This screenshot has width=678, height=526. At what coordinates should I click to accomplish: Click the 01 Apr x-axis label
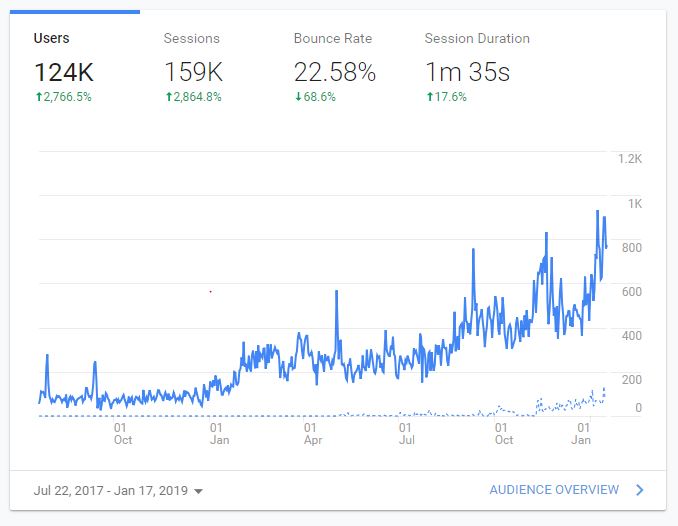[x=313, y=433]
